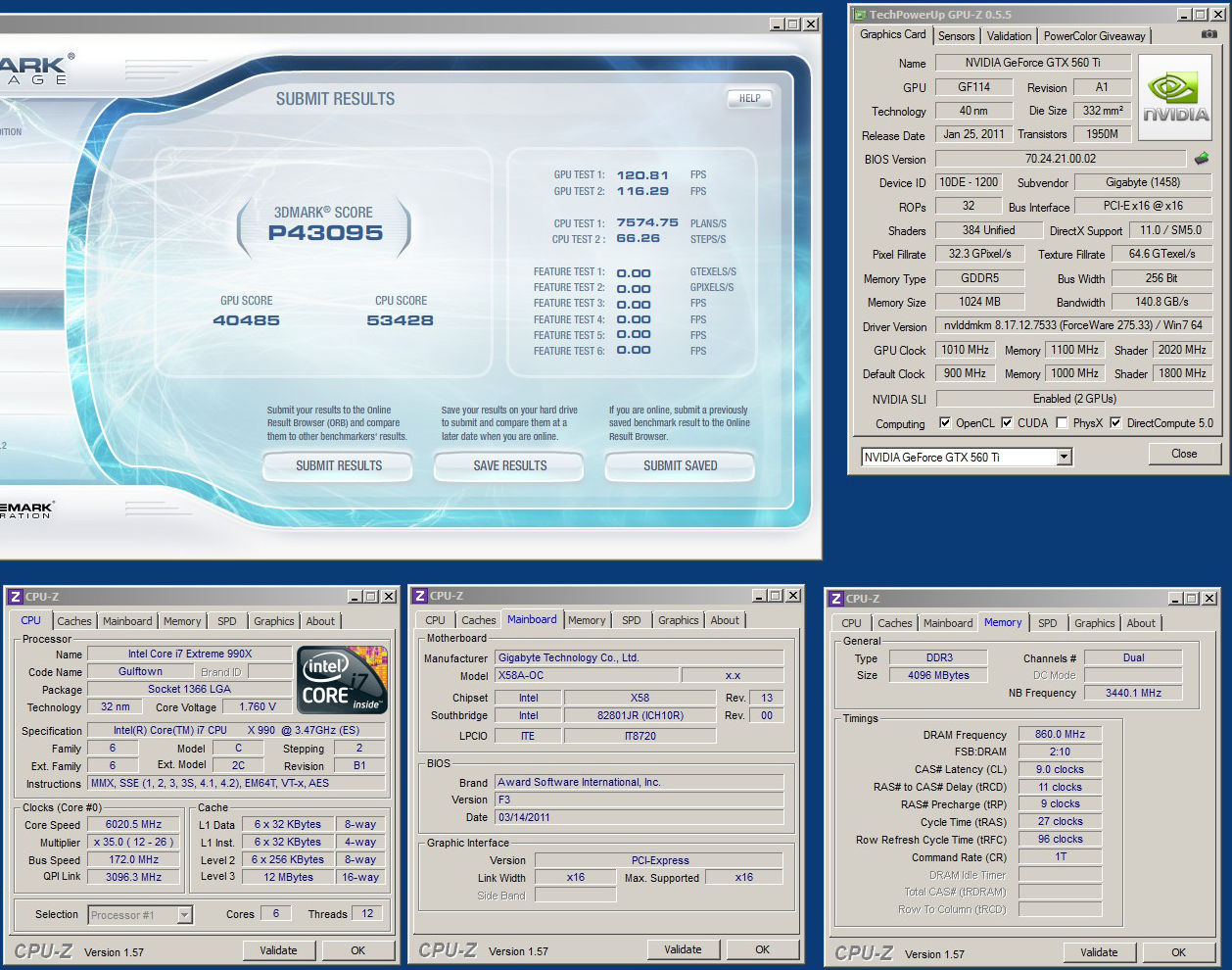The image size is (1232, 970).
Task: Click the 3DMark score P43095
Action: pyautogui.click(x=326, y=233)
